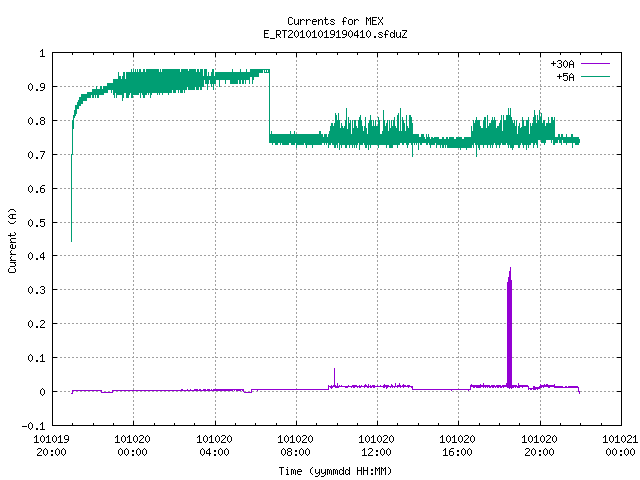Viewport: 640px width, 480px height.
Task: Click the green +5A legend line sample
Action: (x=595, y=76)
